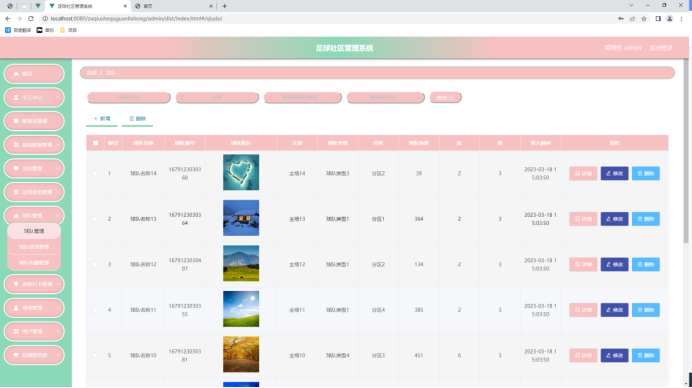Close the 足球社区管理系统 browser tab
This screenshot has width=692, height=388.
(x=125, y=6)
